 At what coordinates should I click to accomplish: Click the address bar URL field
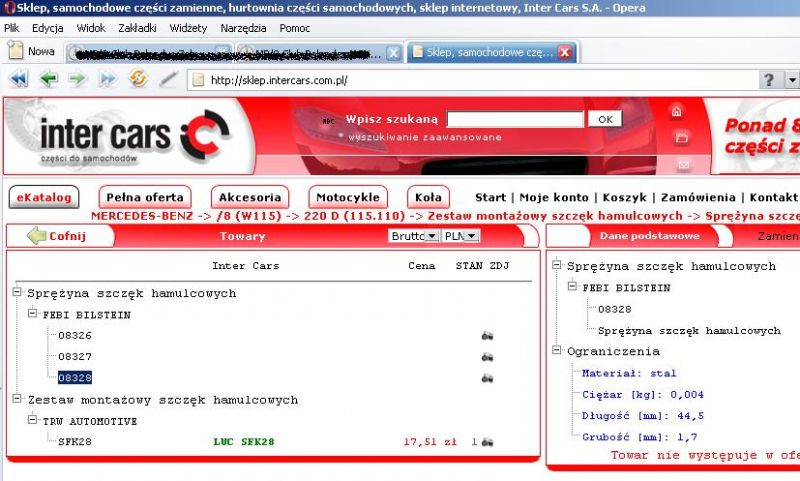(474, 80)
